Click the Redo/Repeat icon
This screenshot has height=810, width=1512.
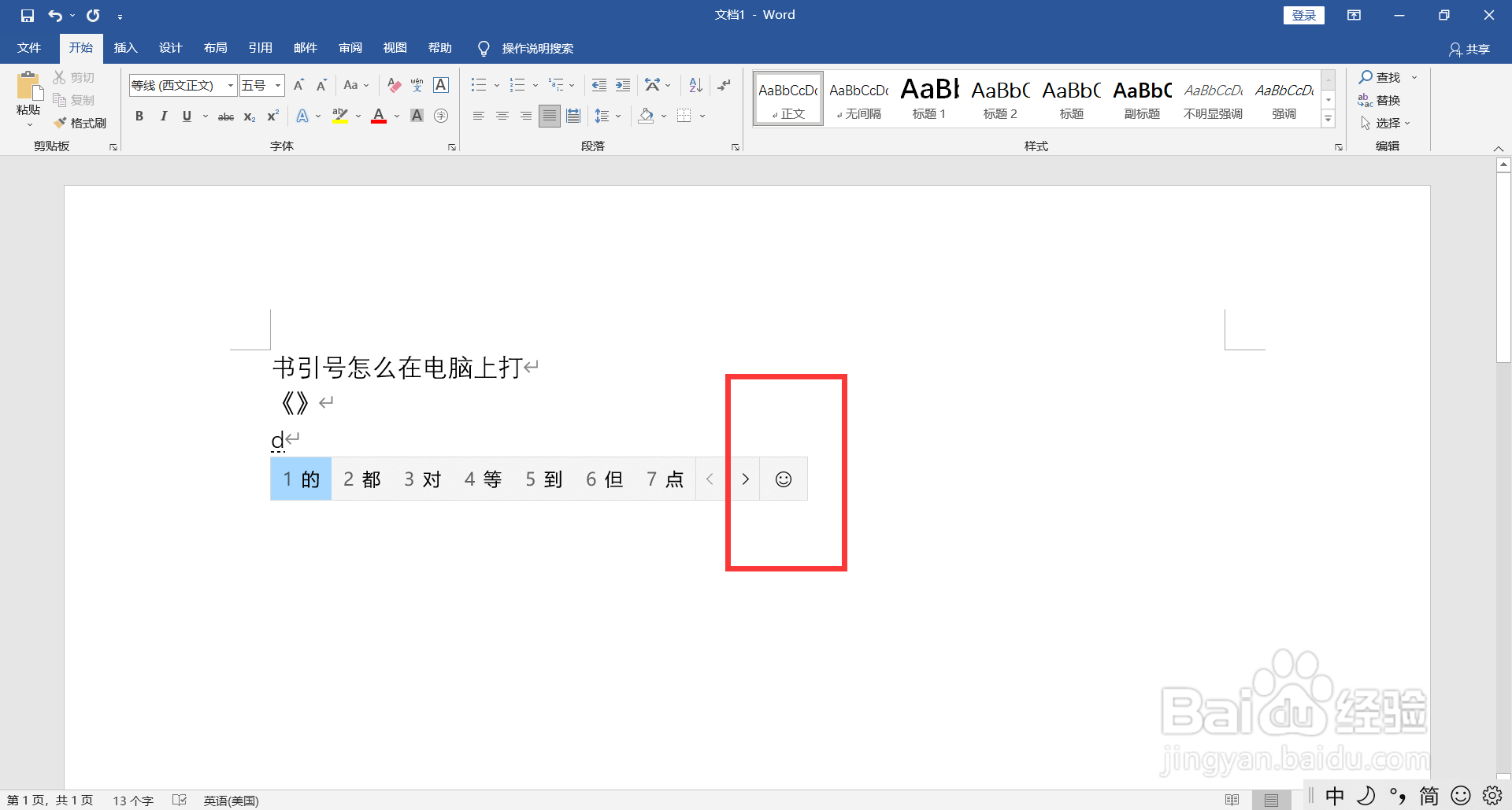93,16
